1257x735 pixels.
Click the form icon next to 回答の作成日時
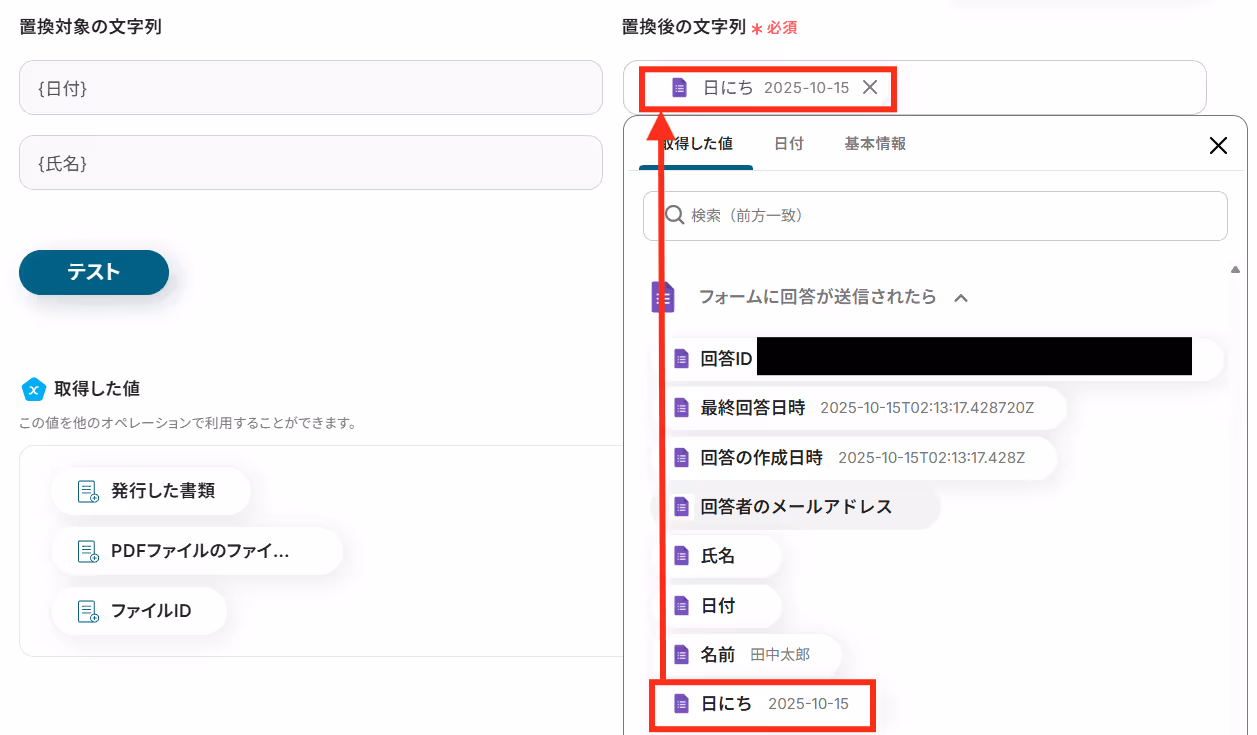(681, 458)
